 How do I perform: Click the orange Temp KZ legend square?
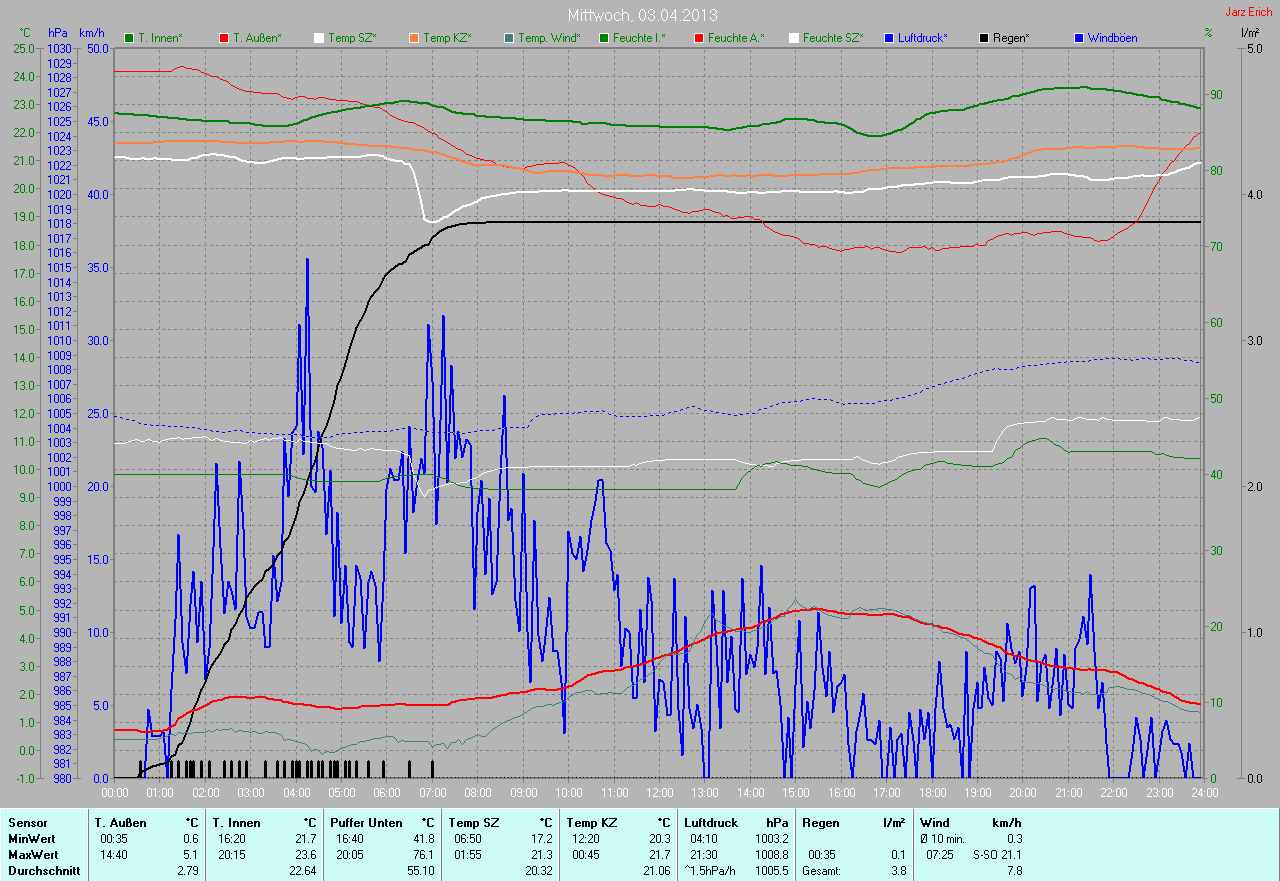point(413,38)
